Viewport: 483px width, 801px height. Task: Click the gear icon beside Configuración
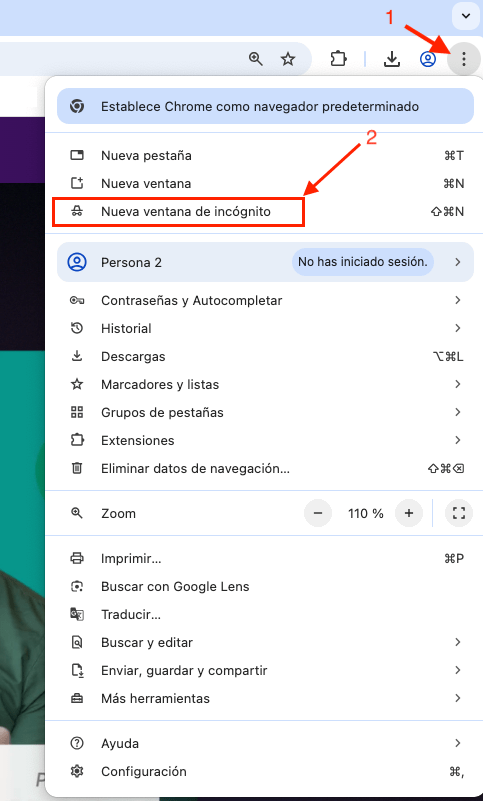click(77, 771)
